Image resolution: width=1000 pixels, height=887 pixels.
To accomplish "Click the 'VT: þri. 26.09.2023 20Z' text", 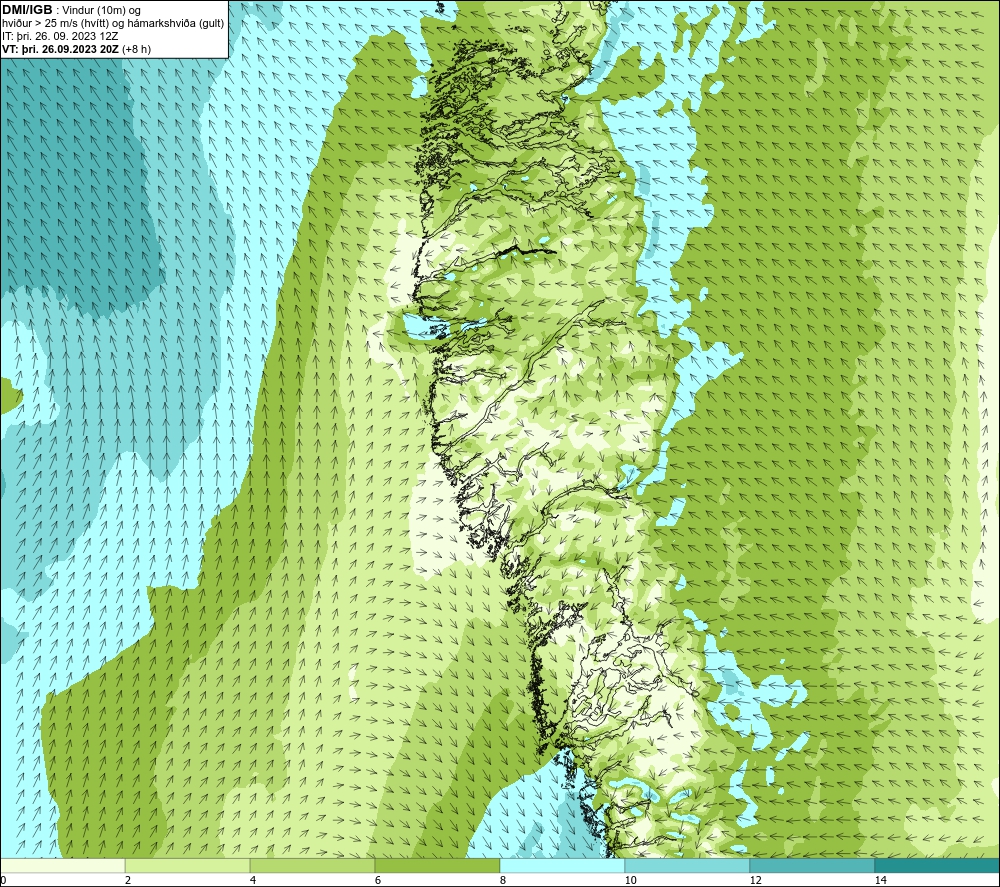I will [60, 49].
